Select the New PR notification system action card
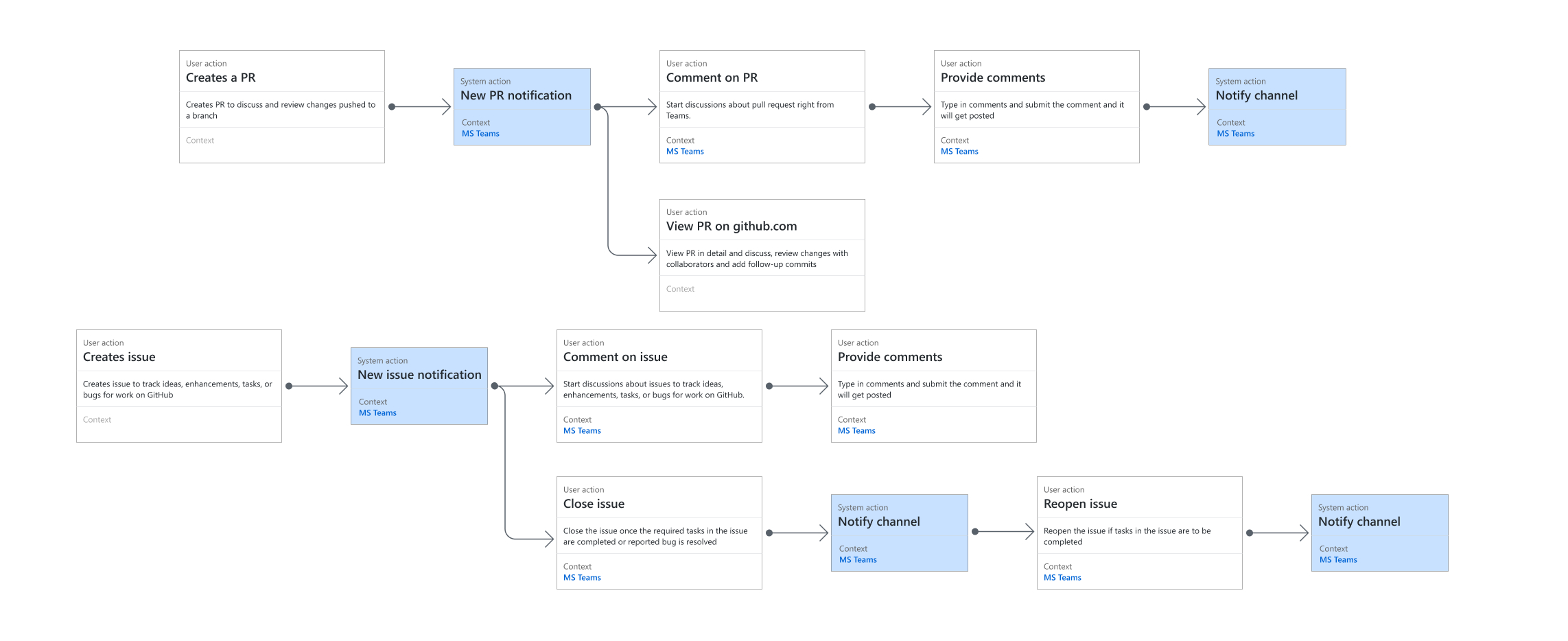1568x641 pixels. [x=522, y=106]
